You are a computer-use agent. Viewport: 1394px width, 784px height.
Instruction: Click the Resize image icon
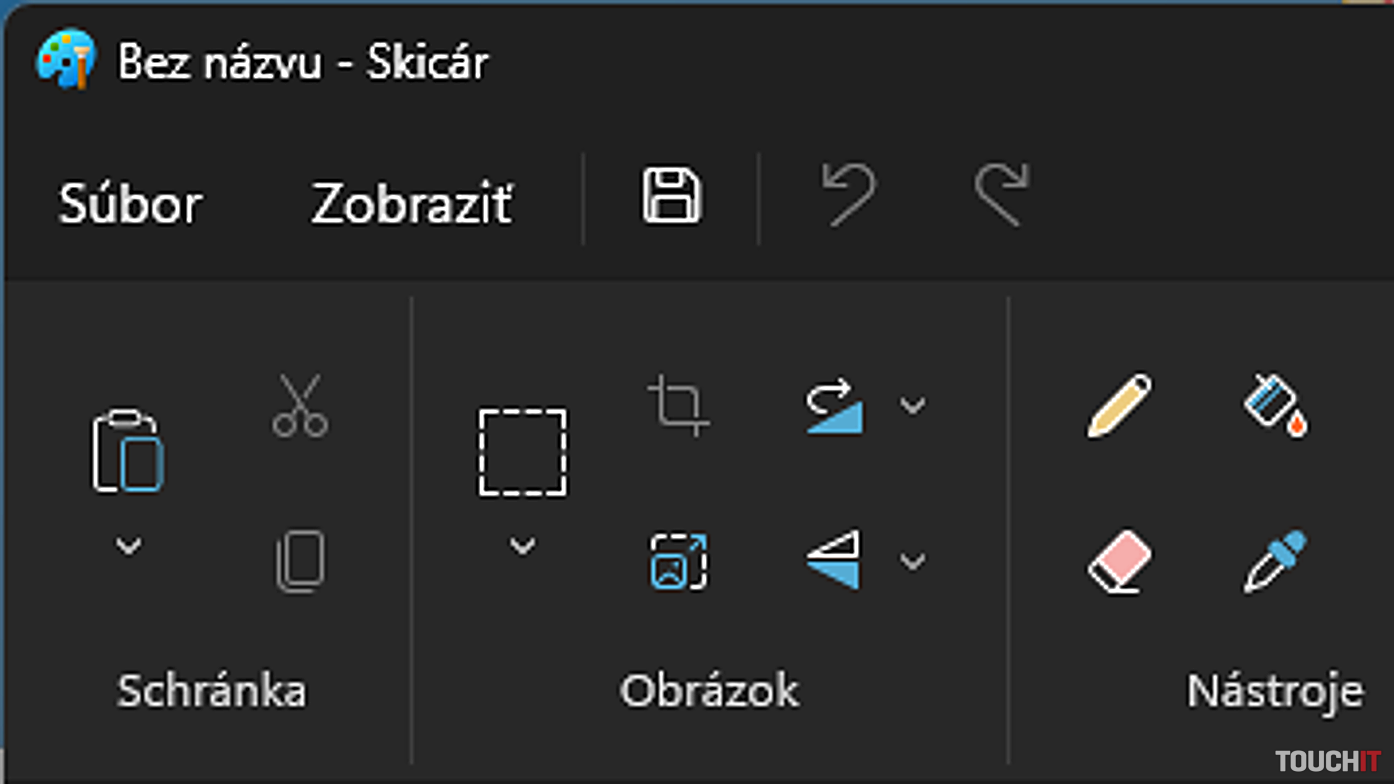tap(679, 561)
